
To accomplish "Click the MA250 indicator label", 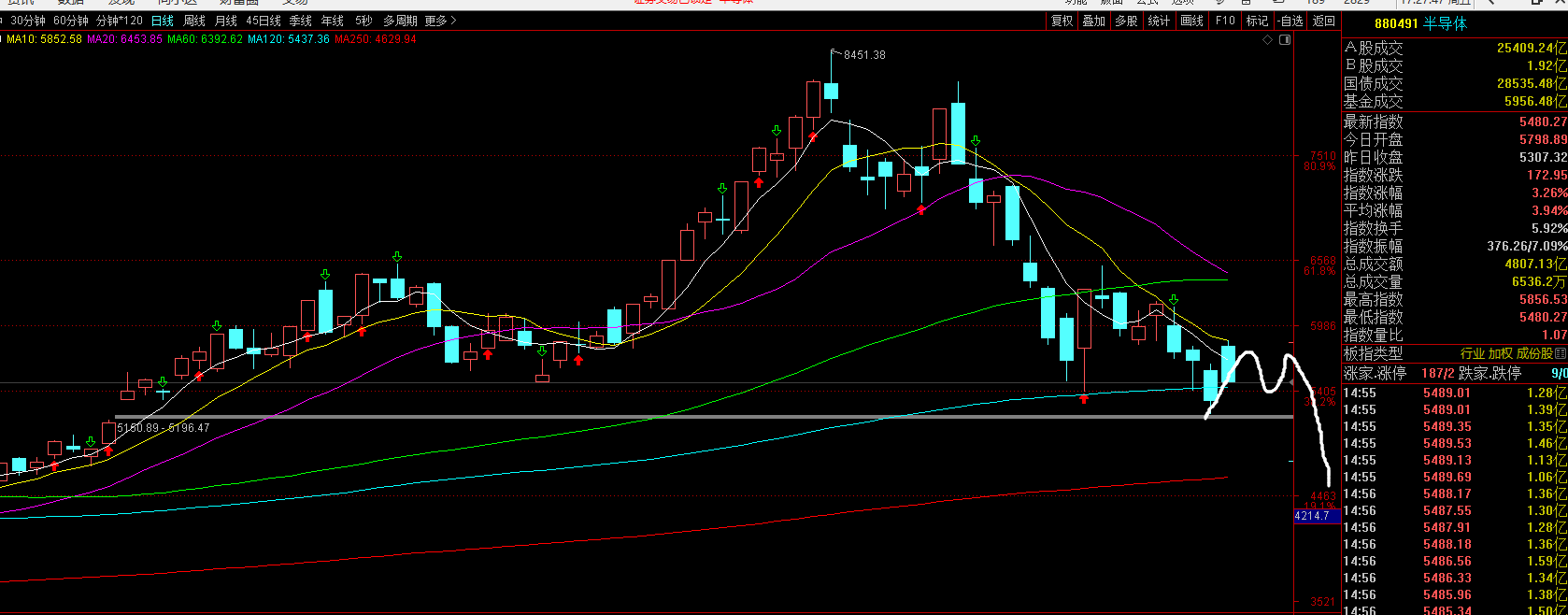I will pos(376,39).
